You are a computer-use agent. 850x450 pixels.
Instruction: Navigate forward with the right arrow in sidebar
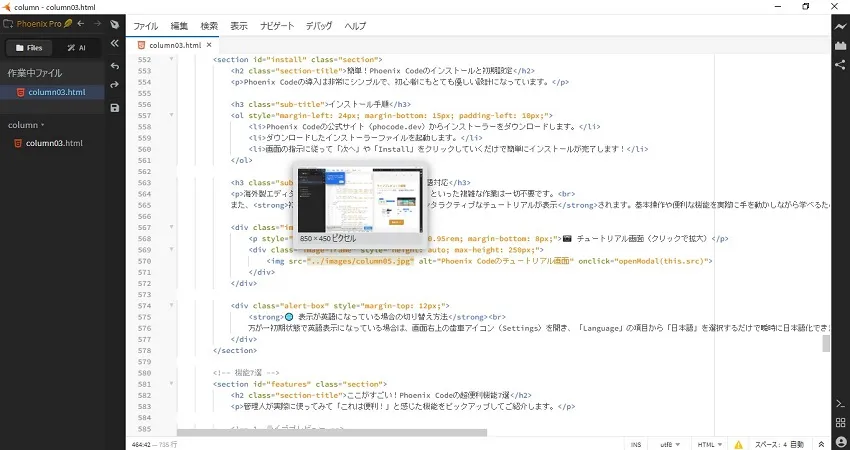pos(97,24)
